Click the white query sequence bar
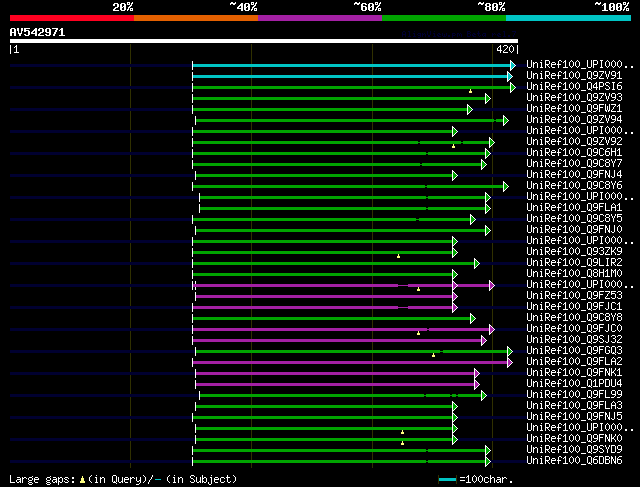This screenshot has width=640, height=487. point(264,41)
